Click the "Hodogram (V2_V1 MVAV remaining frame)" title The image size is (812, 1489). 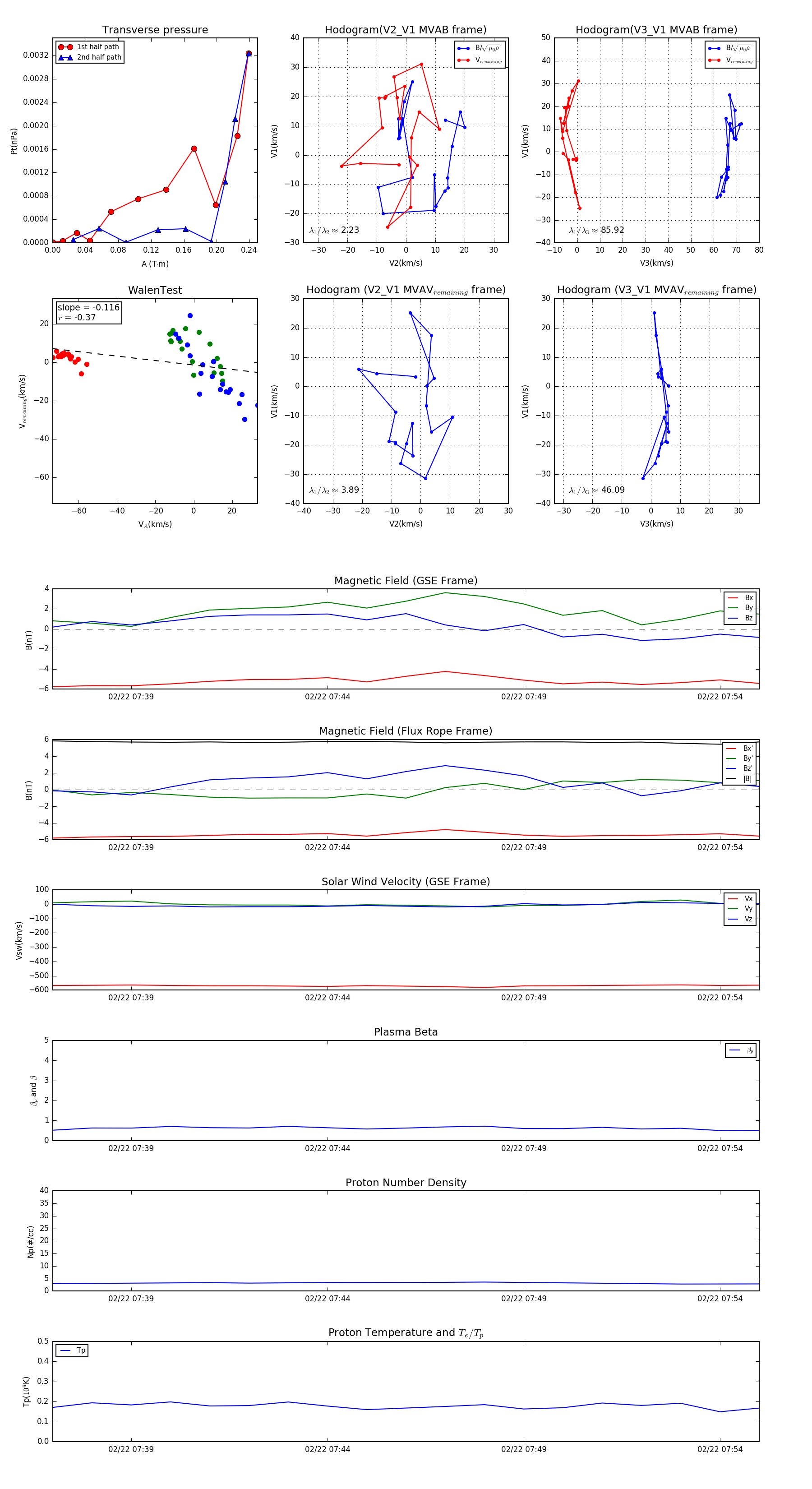406,290
